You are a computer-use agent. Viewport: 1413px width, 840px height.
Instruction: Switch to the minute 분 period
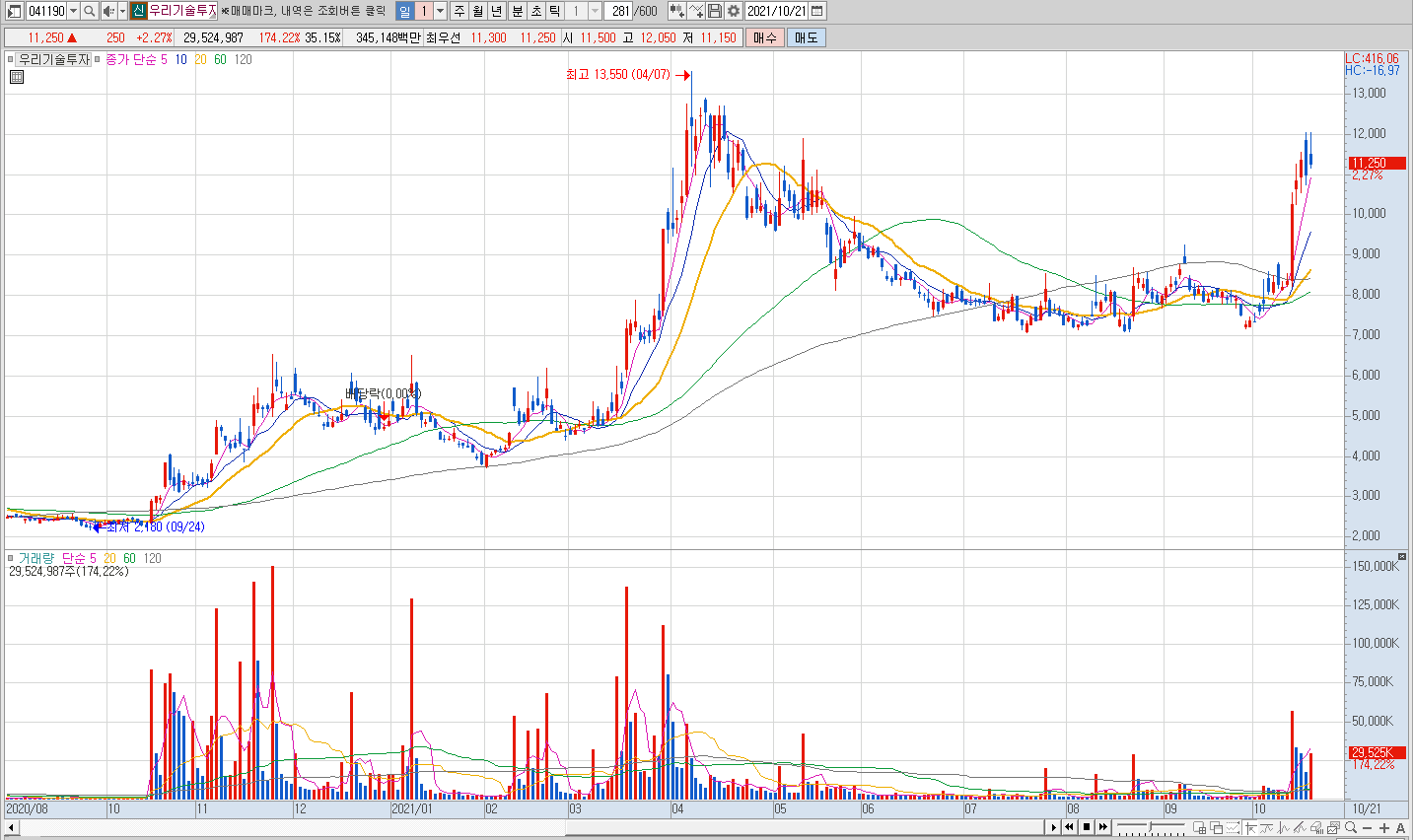(x=517, y=11)
